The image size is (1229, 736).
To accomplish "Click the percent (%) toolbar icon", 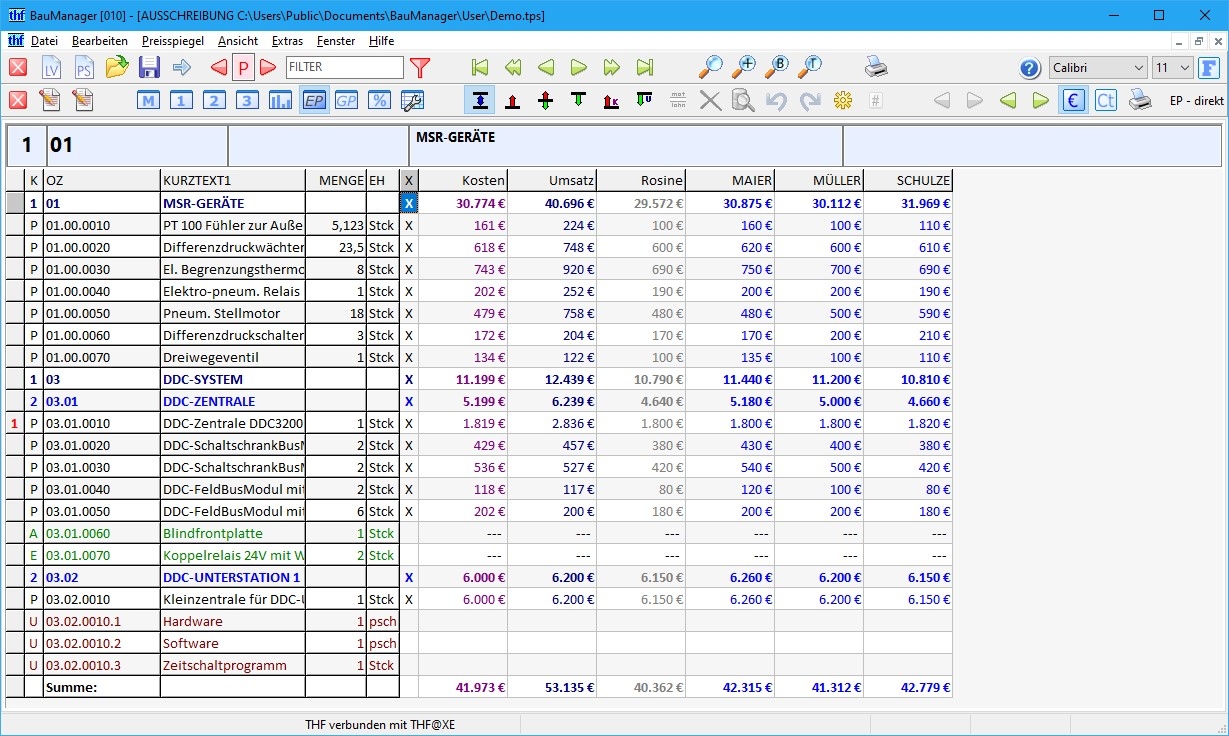I will 379,100.
